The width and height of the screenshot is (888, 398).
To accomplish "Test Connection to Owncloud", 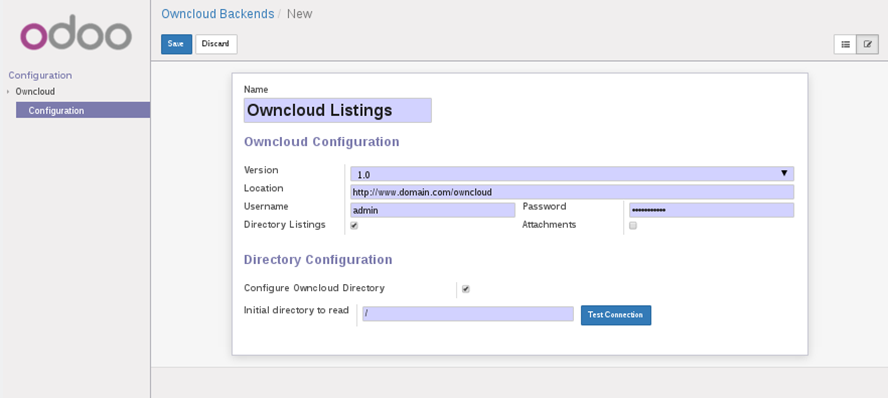I will tap(616, 315).
